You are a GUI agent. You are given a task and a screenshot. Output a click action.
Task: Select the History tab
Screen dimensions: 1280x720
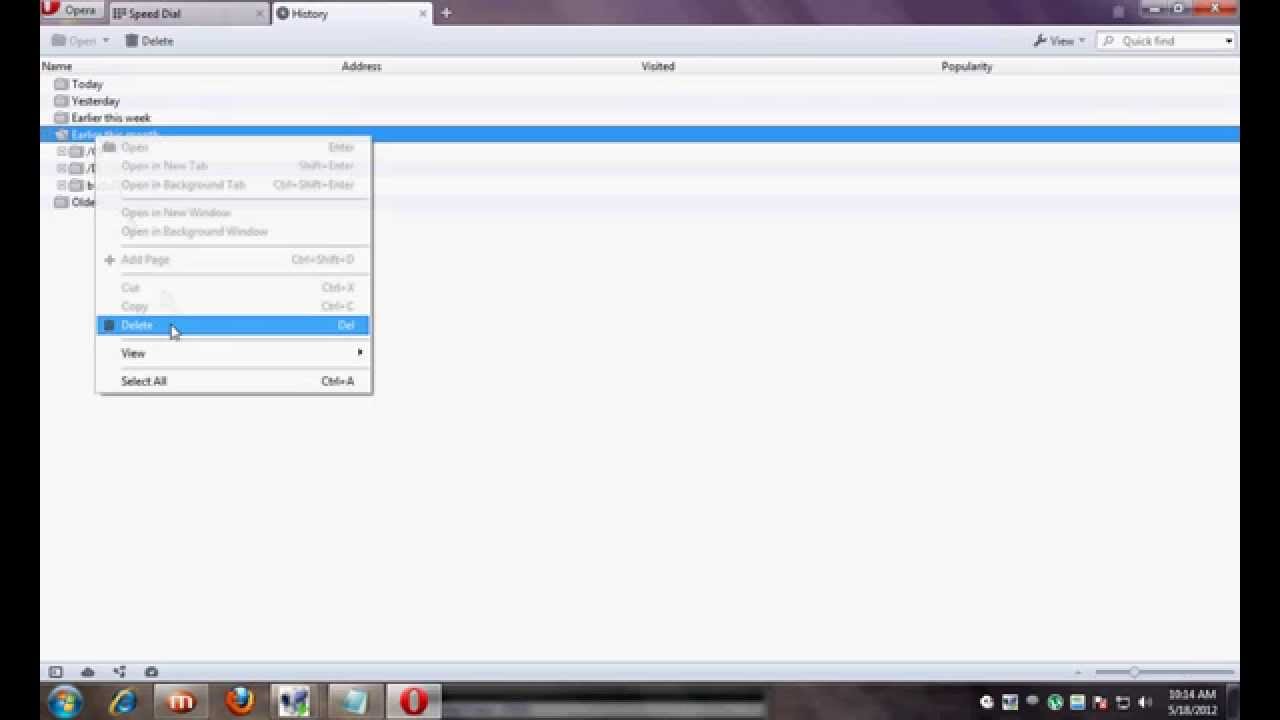pos(351,14)
